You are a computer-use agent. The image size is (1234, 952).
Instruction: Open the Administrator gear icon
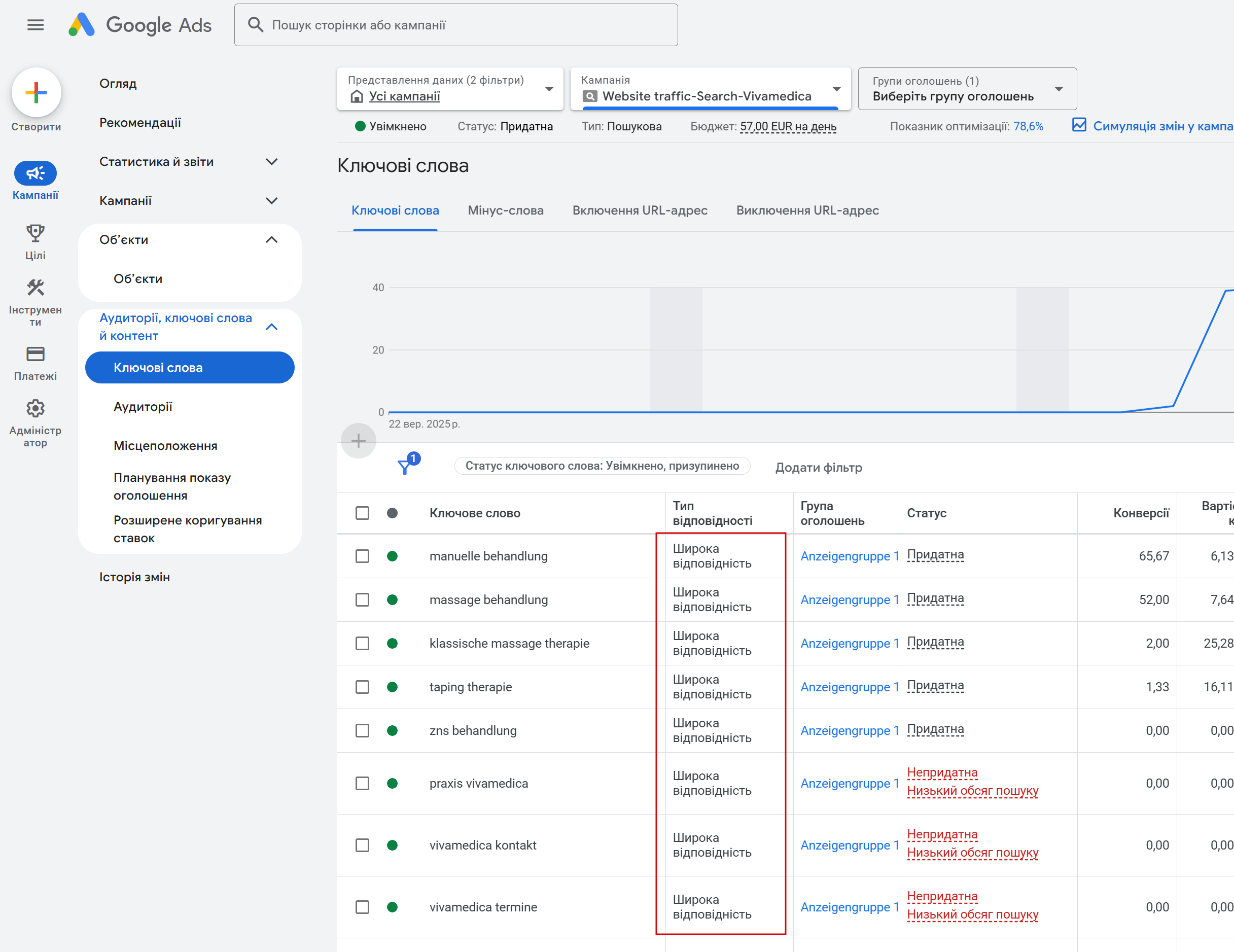pyautogui.click(x=35, y=408)
